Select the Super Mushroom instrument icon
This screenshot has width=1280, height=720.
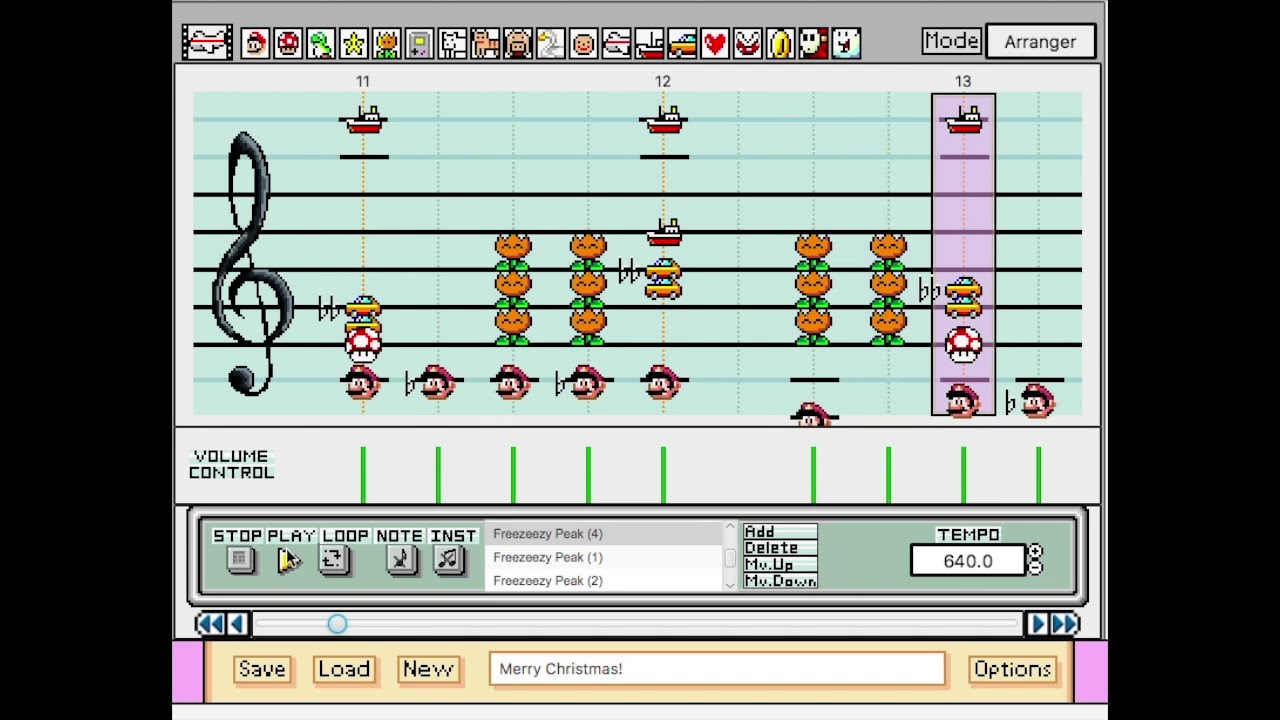288,43
